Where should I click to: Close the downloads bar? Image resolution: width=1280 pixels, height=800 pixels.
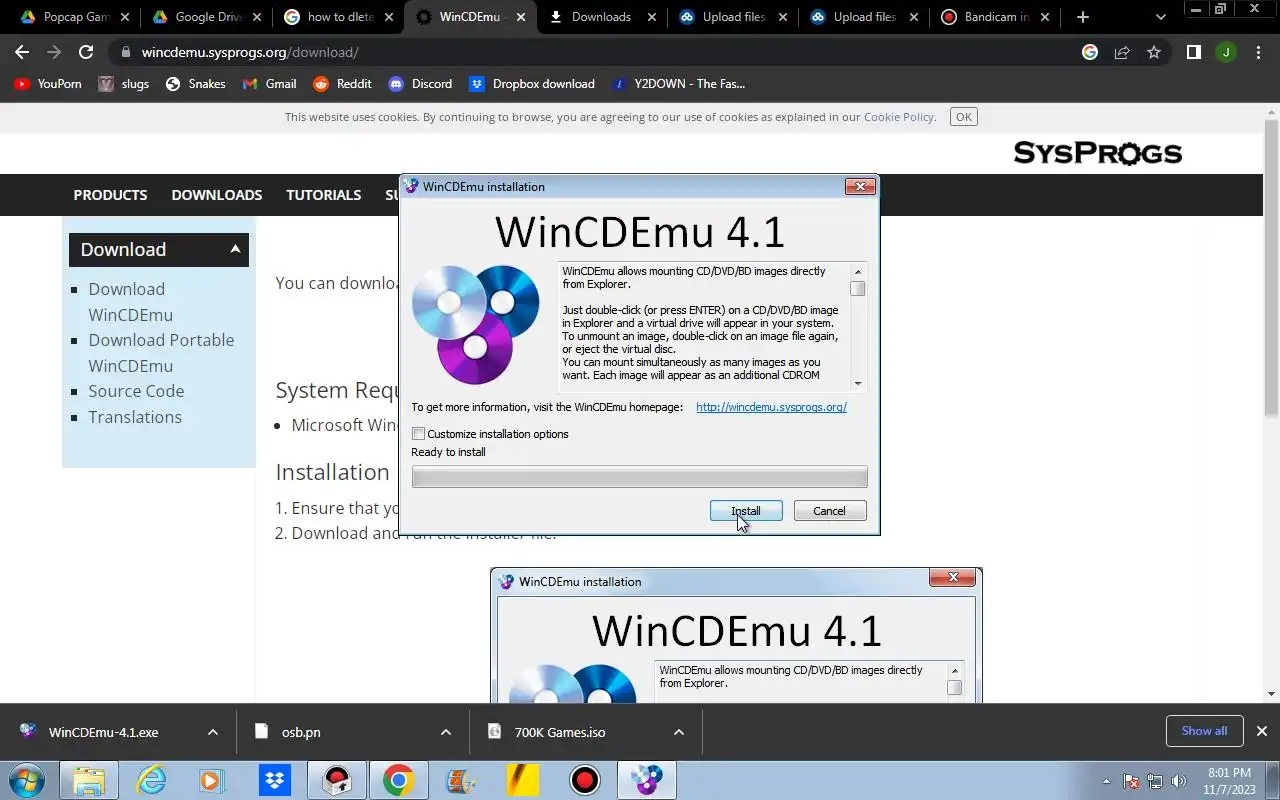(1262, 731)
